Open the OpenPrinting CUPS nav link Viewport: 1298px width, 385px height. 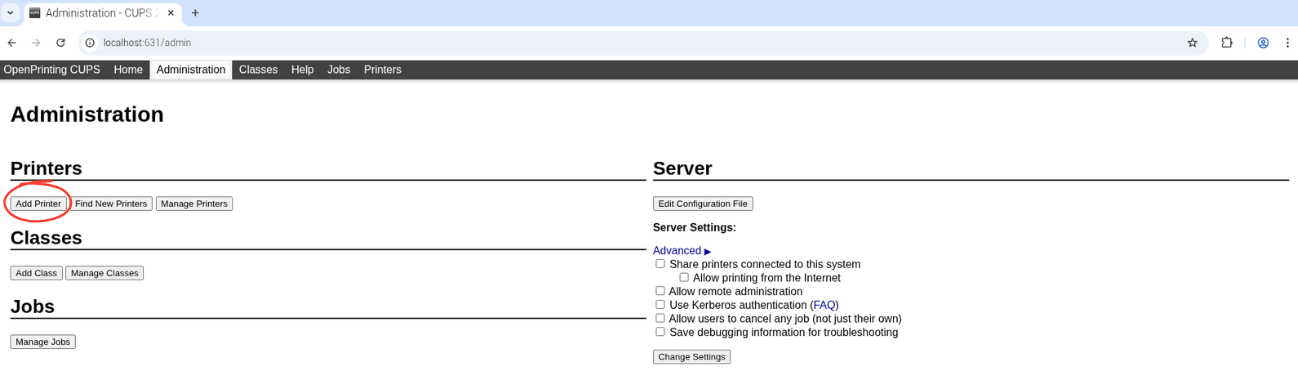tap(52, 70)
